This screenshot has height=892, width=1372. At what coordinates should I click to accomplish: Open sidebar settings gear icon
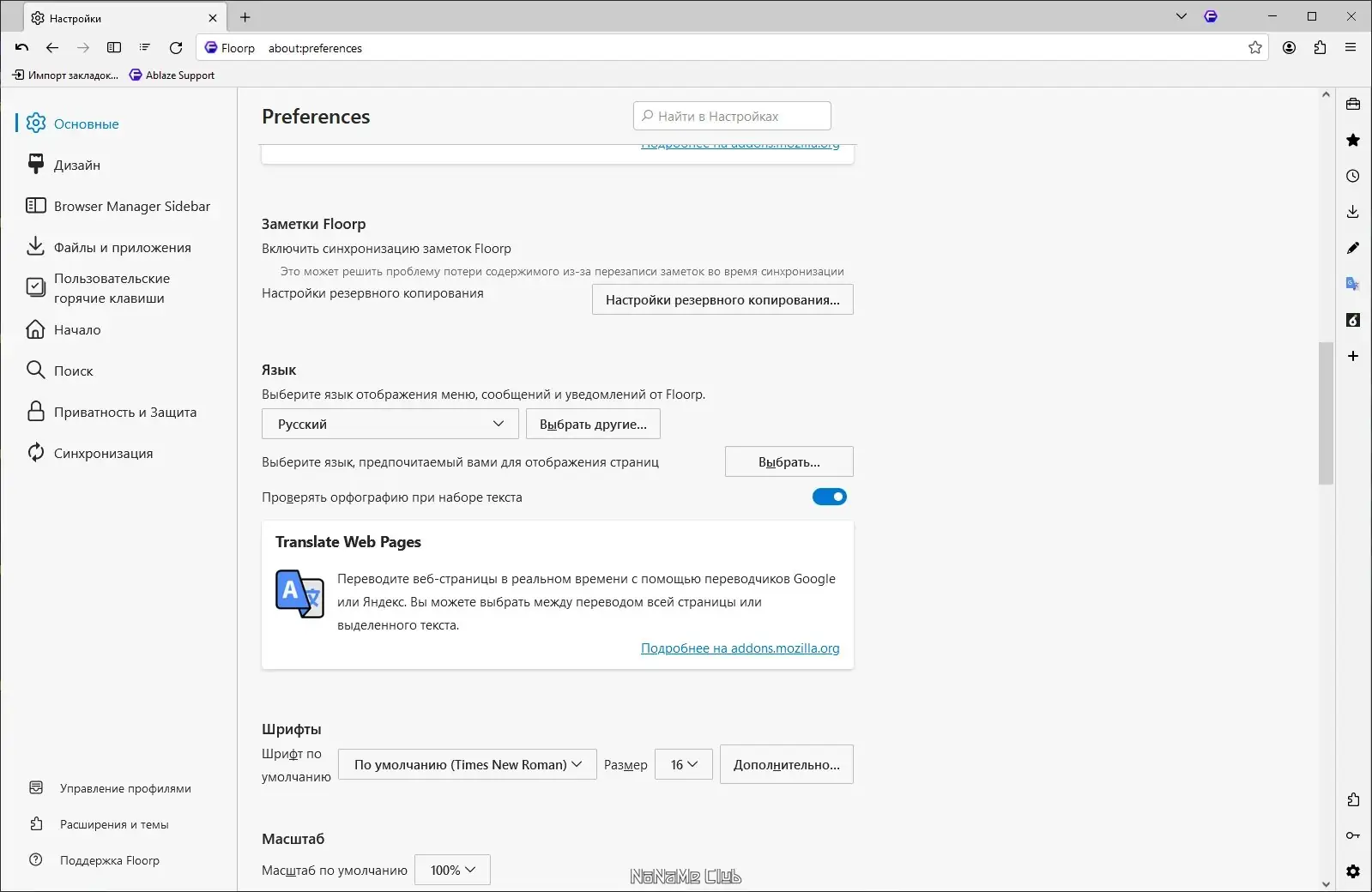pos(1353,871)
